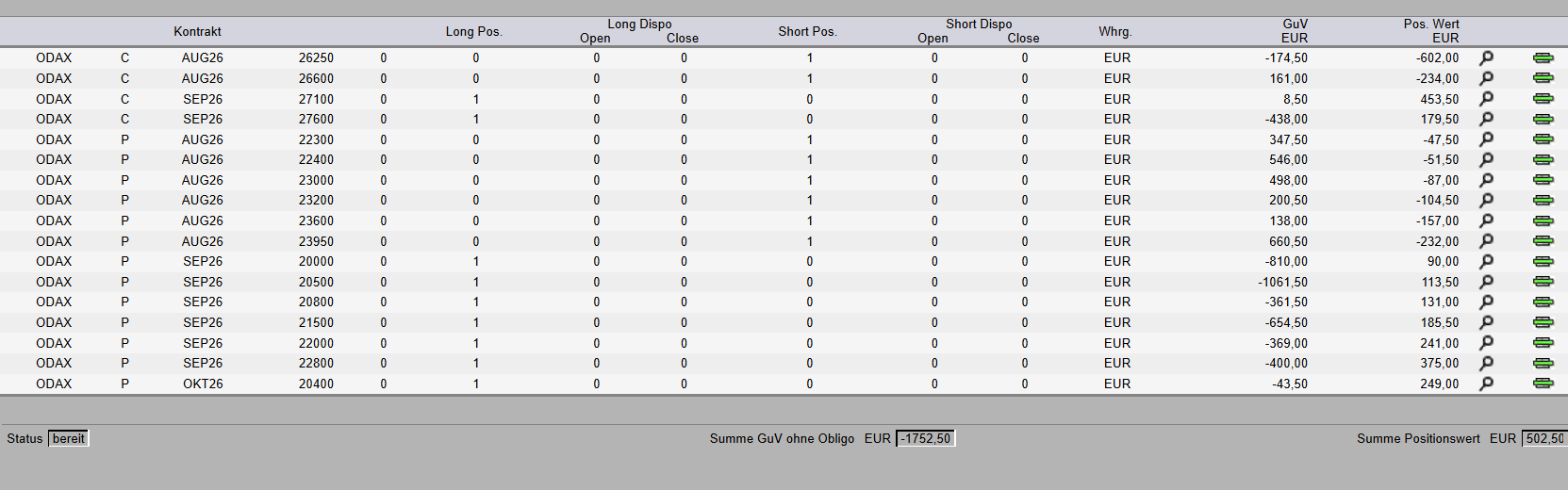Image resolution: width=1568 pixels, height=490 pixels.
Task: Click the GuV EUR column header
Action: click(1295, 31)
